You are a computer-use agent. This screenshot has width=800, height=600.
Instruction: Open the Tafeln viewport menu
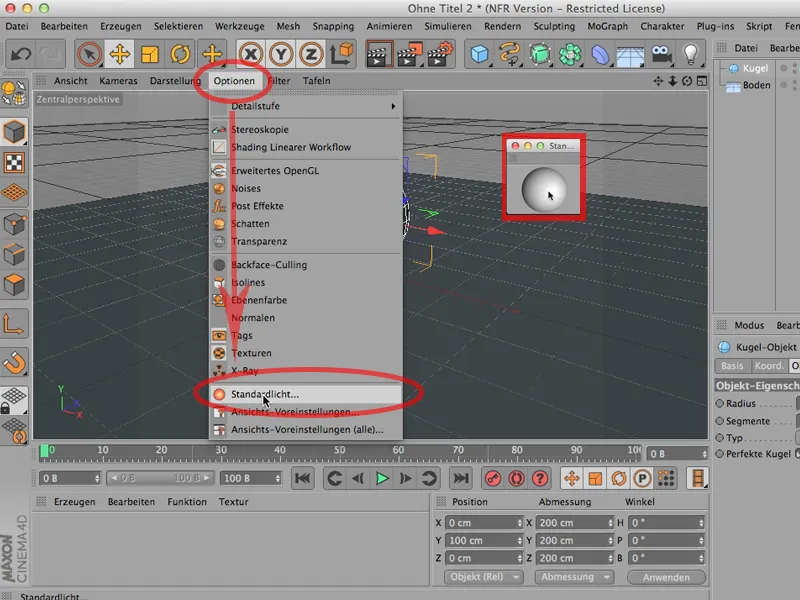click(316, 81)
